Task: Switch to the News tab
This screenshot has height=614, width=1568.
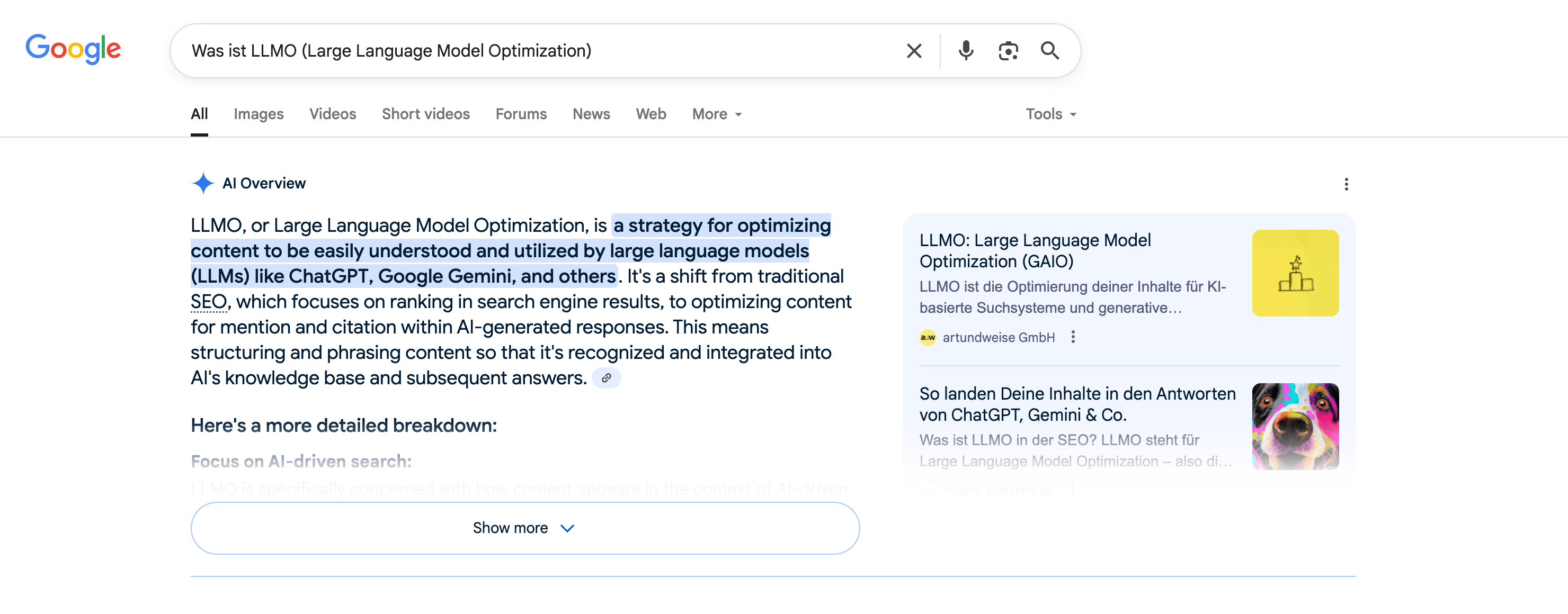Action: [591, 114]
